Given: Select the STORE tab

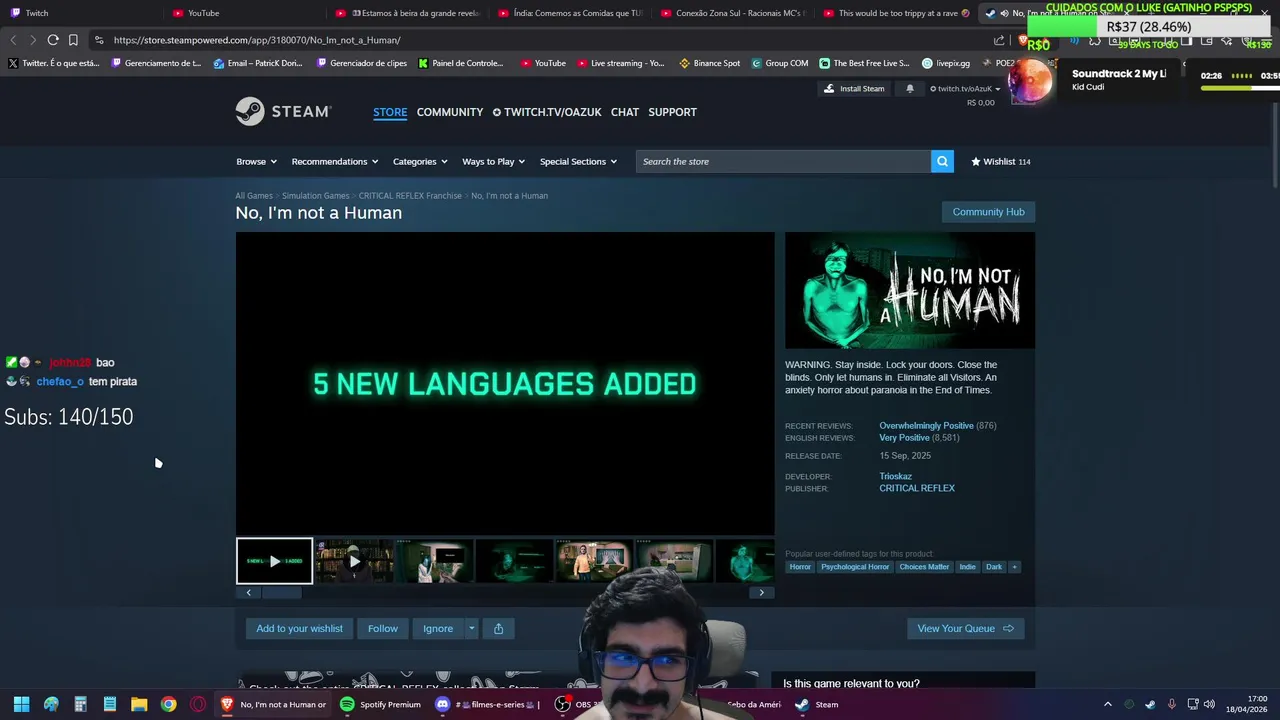Looking at the screenshot, I should click(x=390, y=112).
